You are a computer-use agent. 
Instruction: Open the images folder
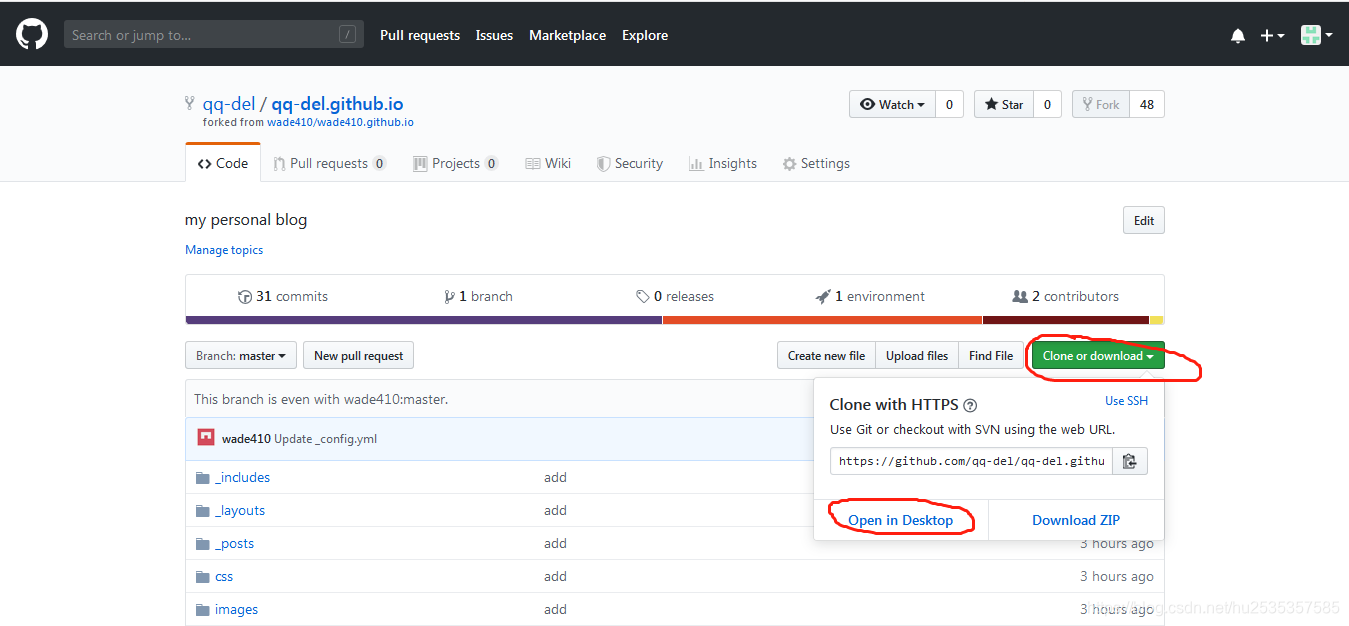236,609
